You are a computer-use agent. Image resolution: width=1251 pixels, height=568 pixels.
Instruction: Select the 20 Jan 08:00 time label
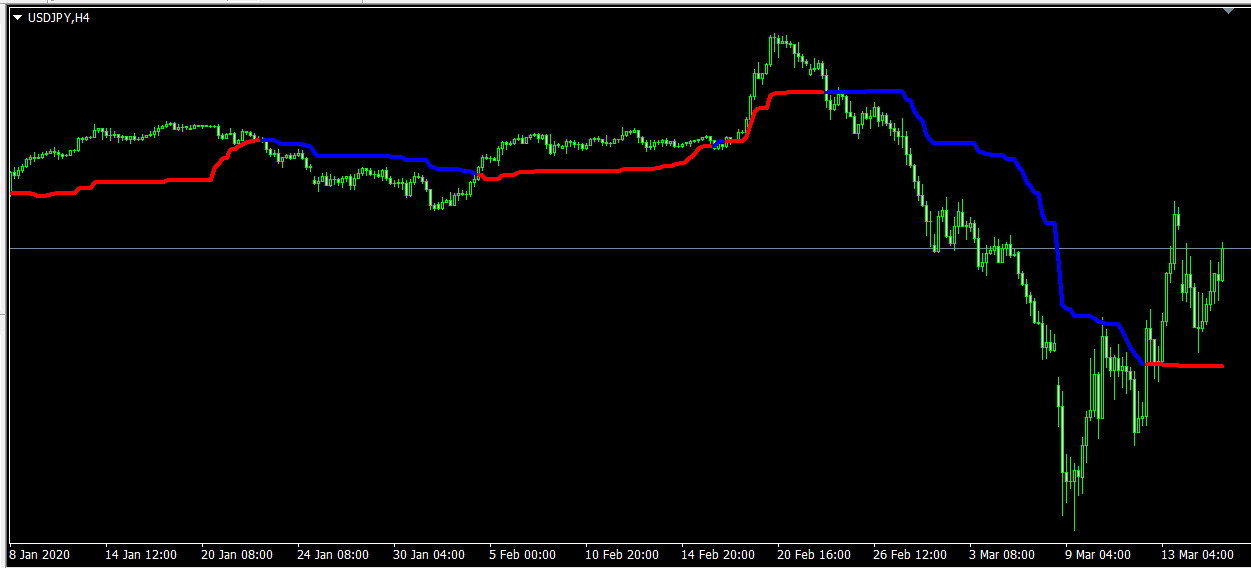coord(237,554)
